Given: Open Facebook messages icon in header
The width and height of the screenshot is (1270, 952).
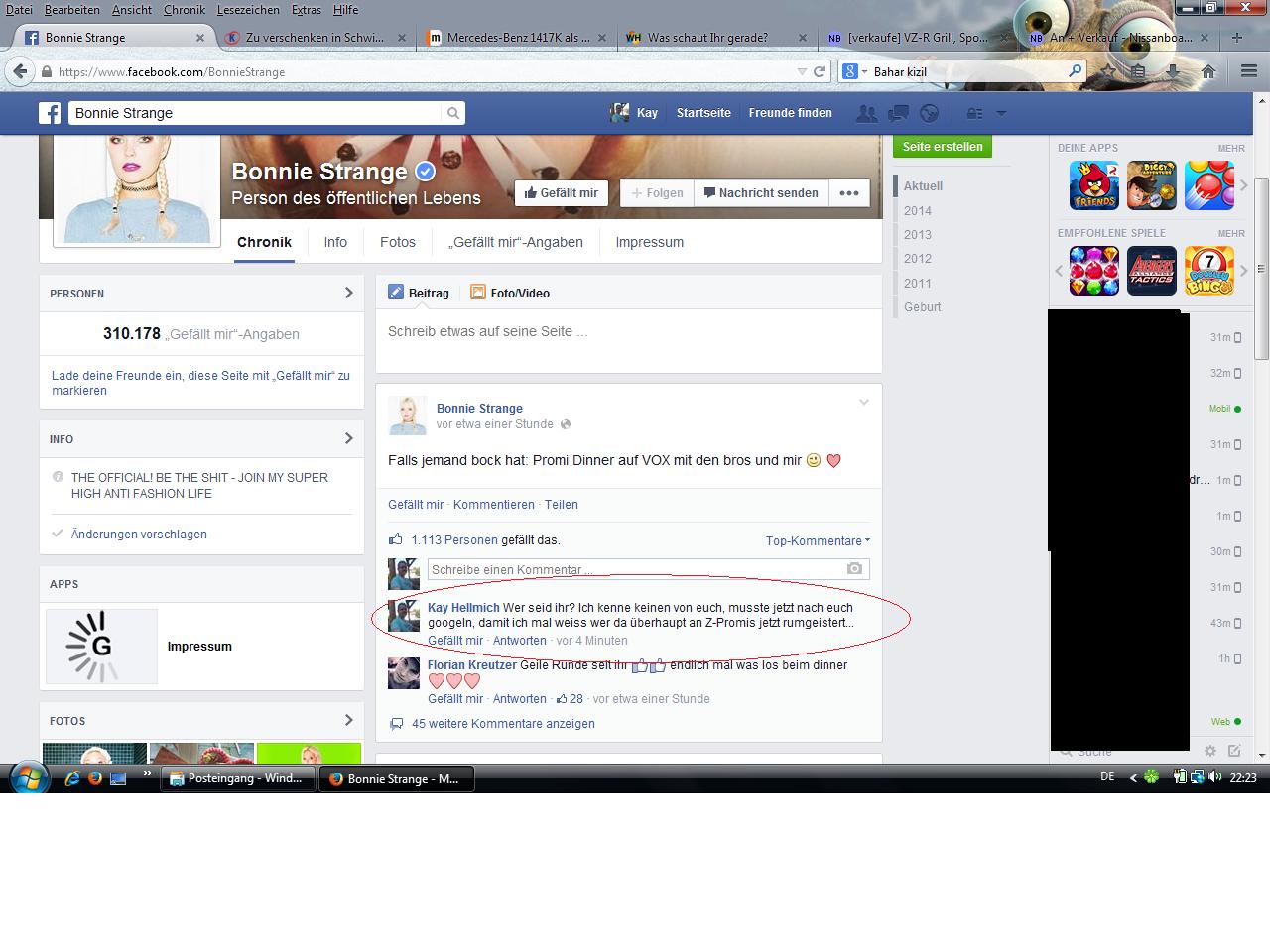Looking at the screenshot, I should tap(898, 113).
